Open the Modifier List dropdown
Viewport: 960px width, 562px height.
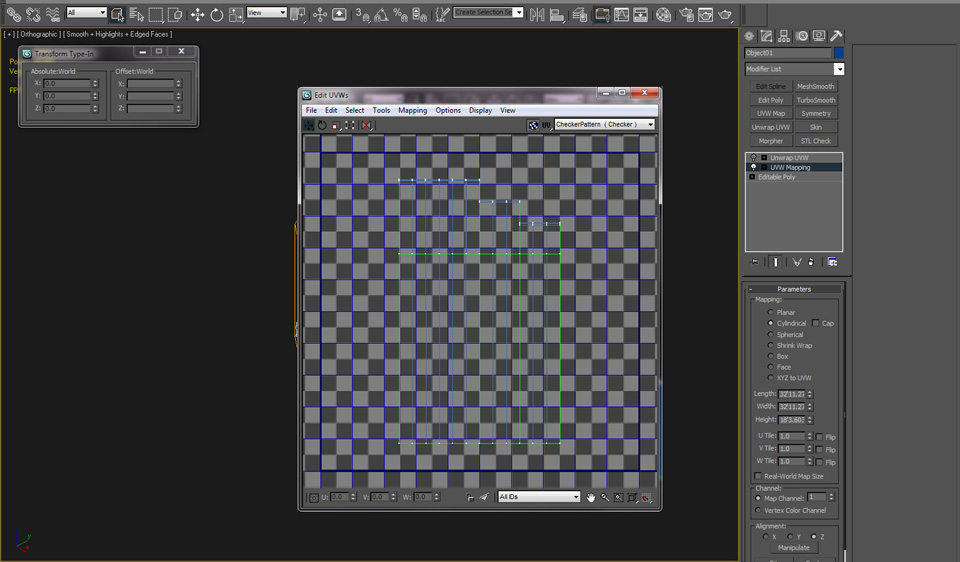tap(838, 69)
